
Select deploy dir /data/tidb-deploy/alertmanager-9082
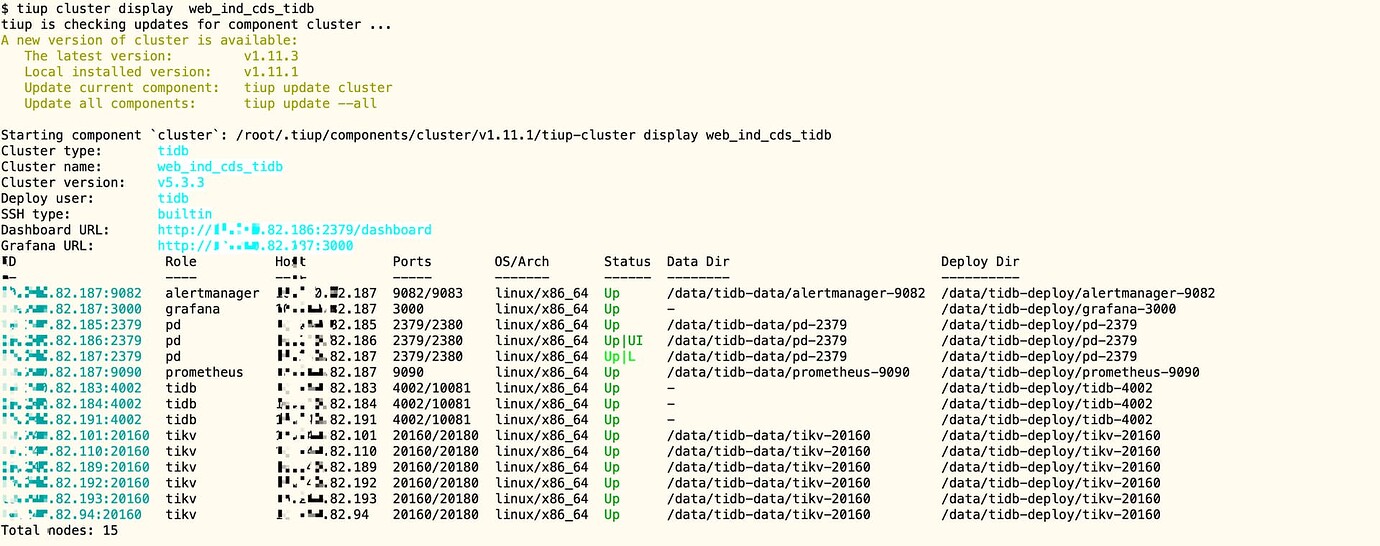1078,294
